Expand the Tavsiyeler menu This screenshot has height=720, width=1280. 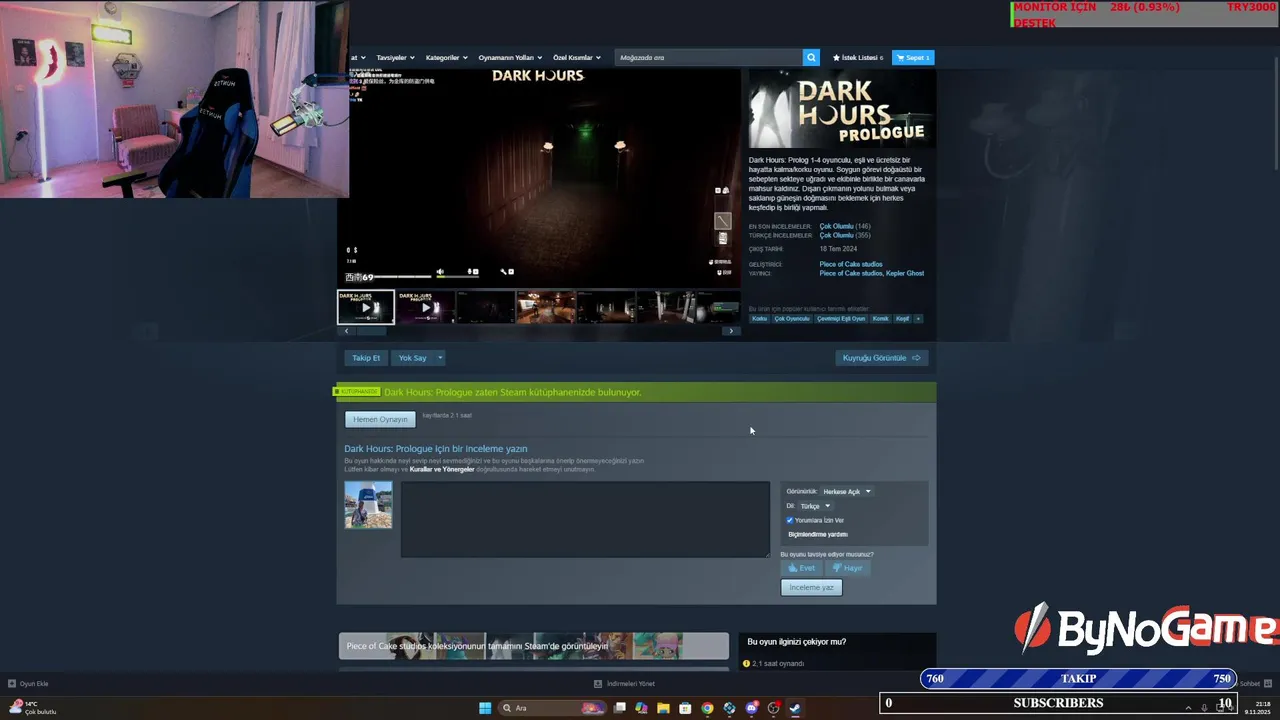click(x=395, y=57)
